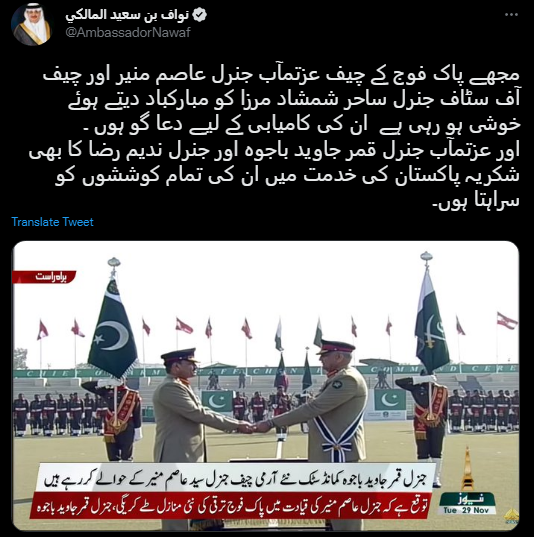The image size is (534, 537).
Task: Open the ambassador's profile picture
Action: [x=32, y=25]
